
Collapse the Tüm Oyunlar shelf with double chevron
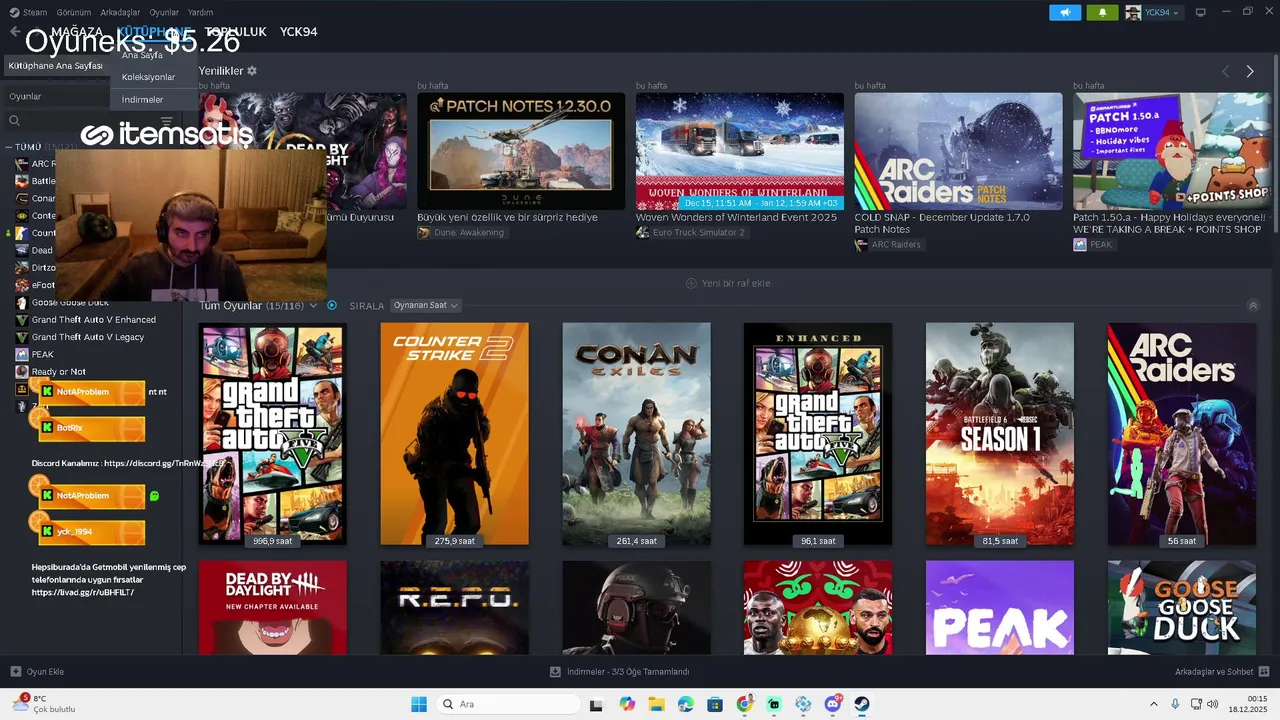tap(1253, 306)
